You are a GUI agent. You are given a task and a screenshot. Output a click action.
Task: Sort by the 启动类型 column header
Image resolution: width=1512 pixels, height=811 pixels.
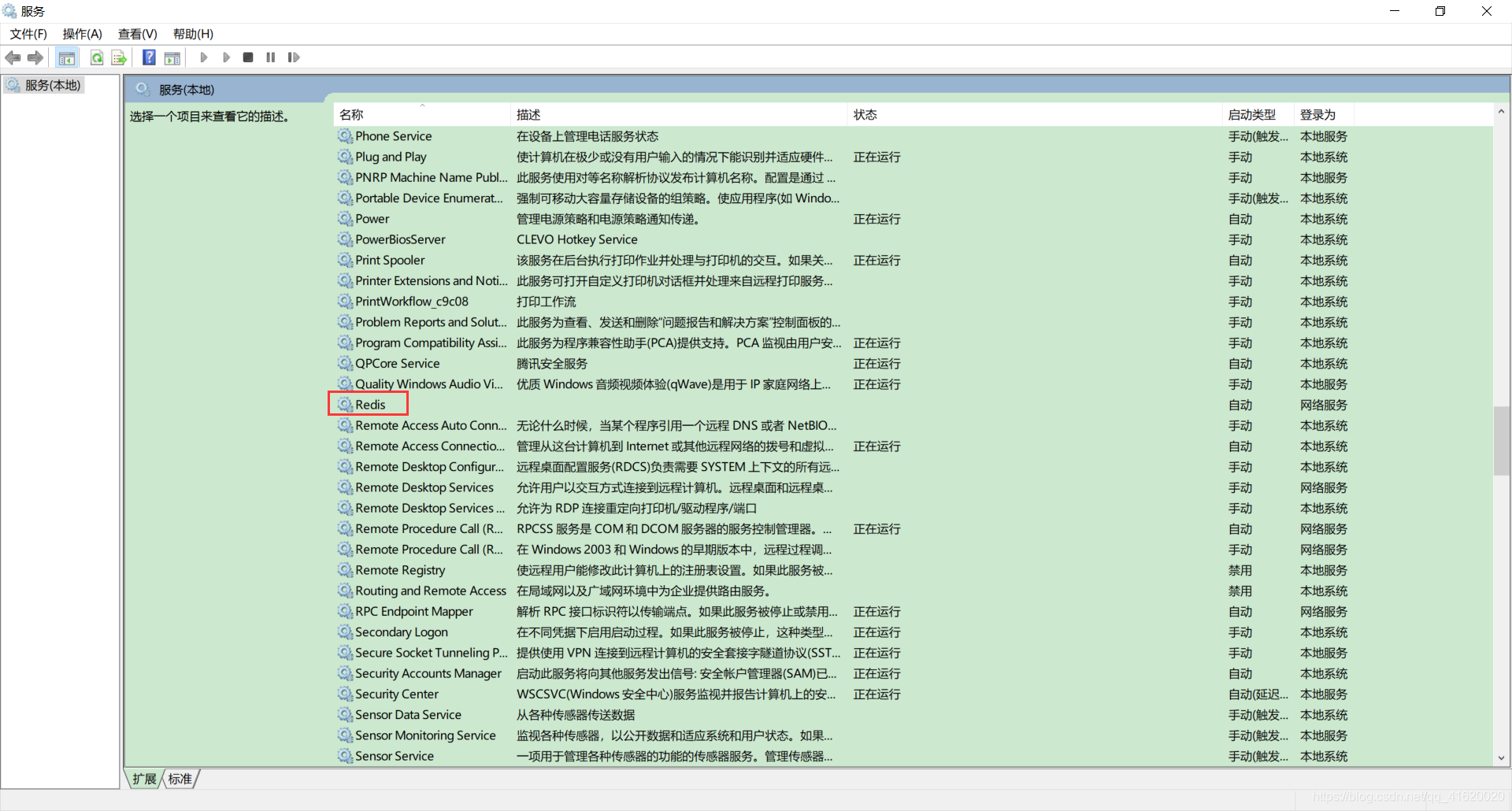pyautogui.click(x=1258, y=115)
